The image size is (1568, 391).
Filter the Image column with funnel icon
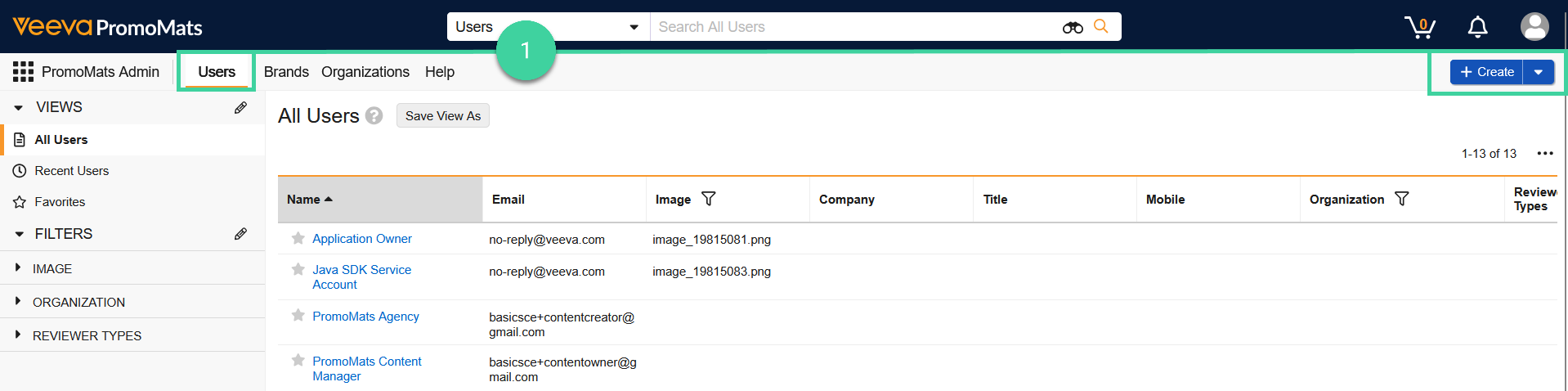click(709, 199)
